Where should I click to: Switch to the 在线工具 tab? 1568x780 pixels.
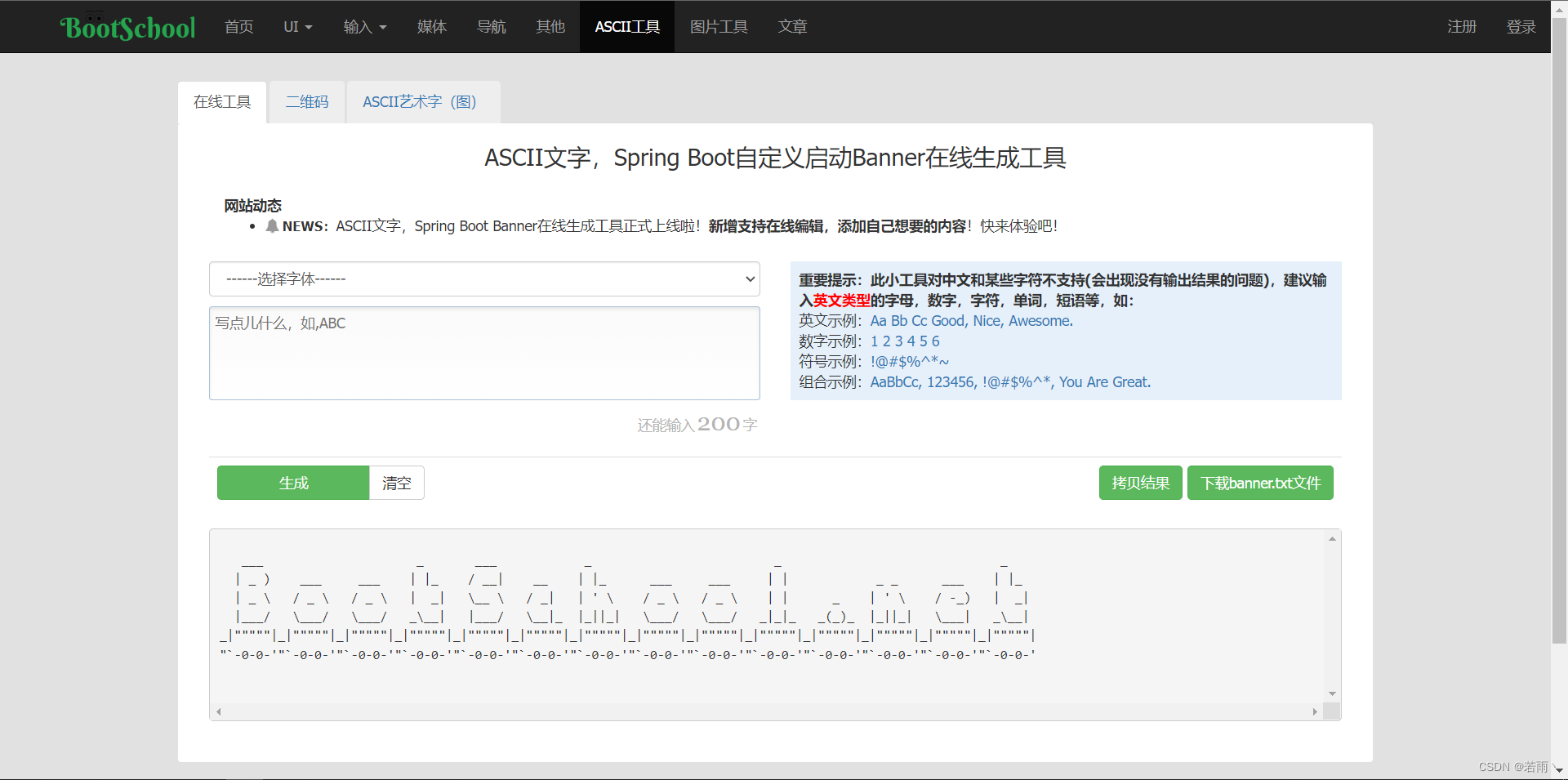(222, 102)
